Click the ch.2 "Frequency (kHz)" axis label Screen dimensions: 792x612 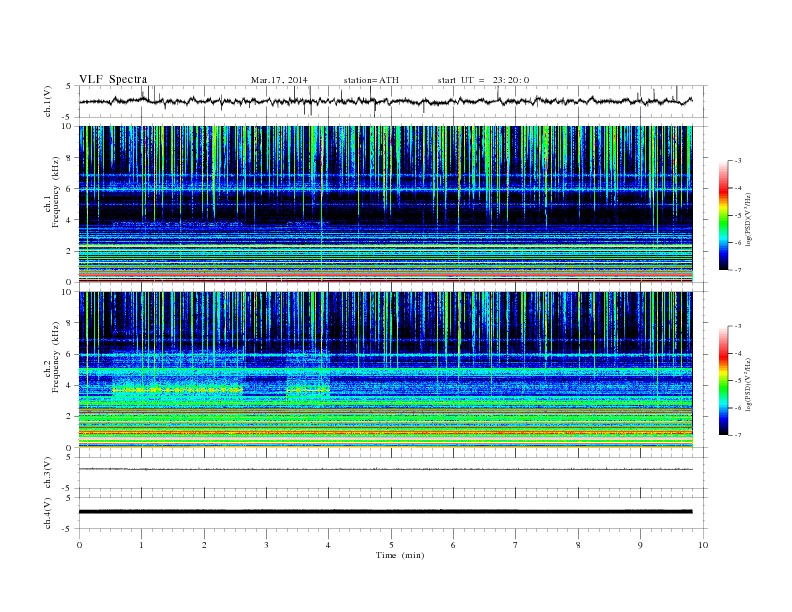[x=56, y=357]
